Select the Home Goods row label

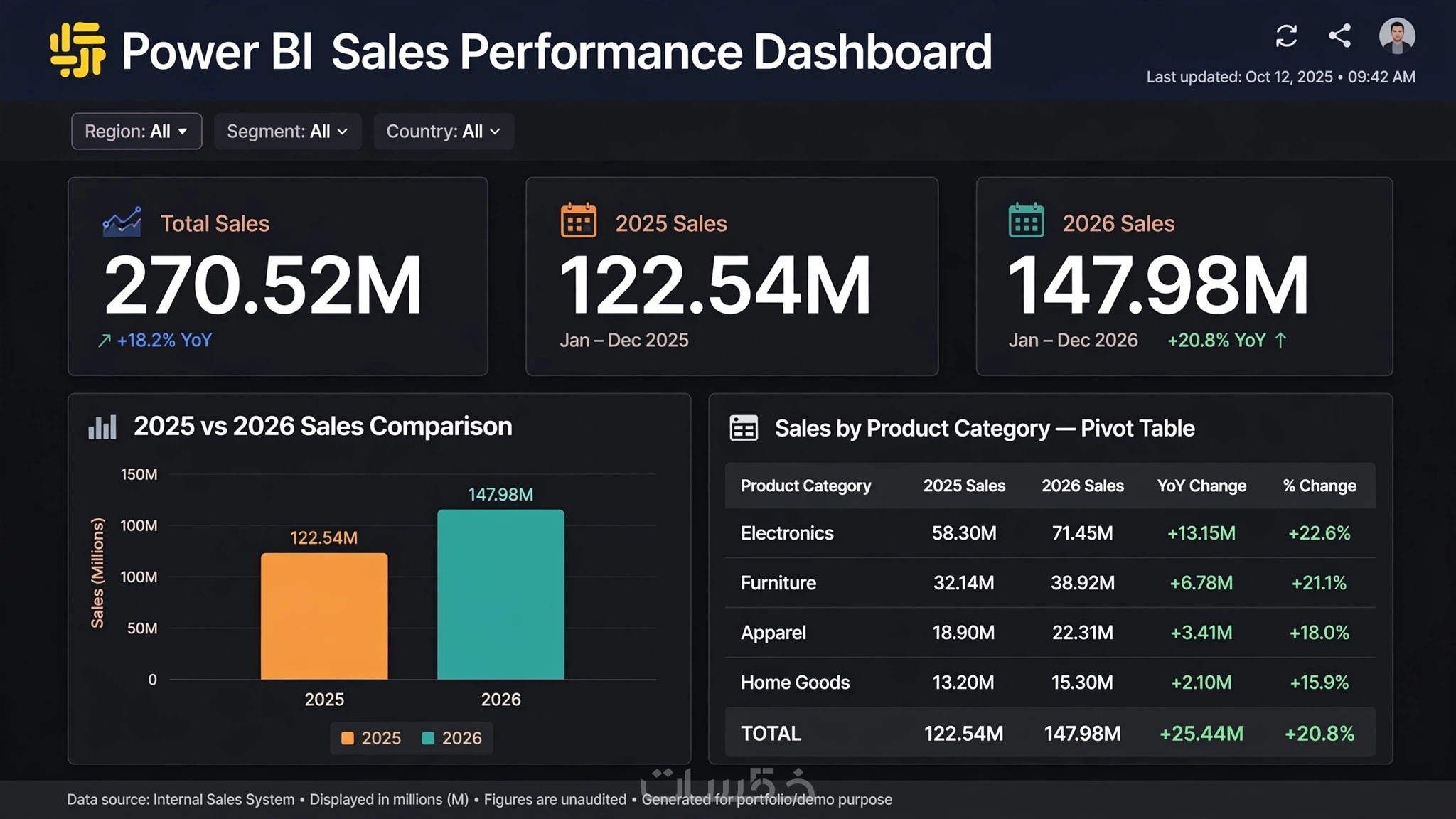click(x=795, y=682)
